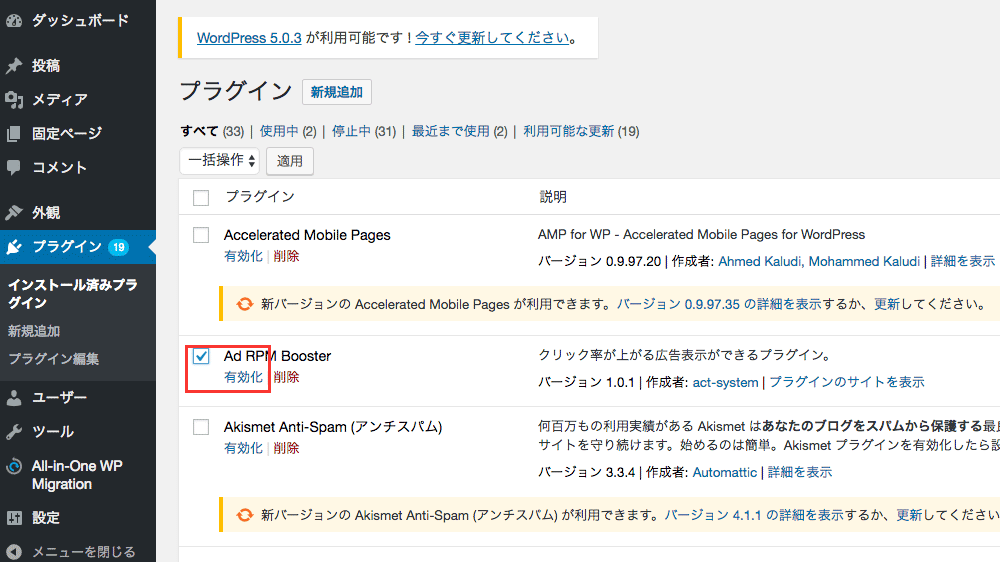Click the collapse arrow icon beside メニューを閉じる
The image size is (1000, 562).
point(14,552)
